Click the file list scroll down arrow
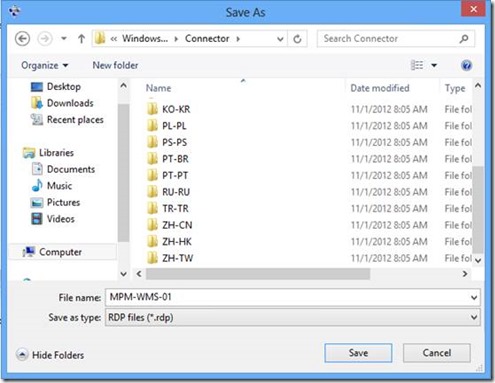Image resolution: width=495 pixels, height=383 pixels. (478, 260)
